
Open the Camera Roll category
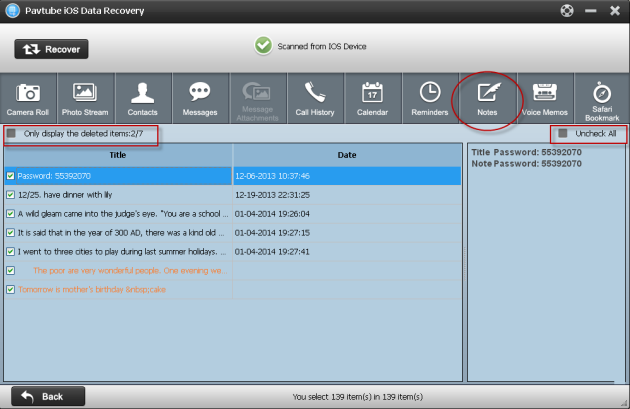tap(28, 98)
